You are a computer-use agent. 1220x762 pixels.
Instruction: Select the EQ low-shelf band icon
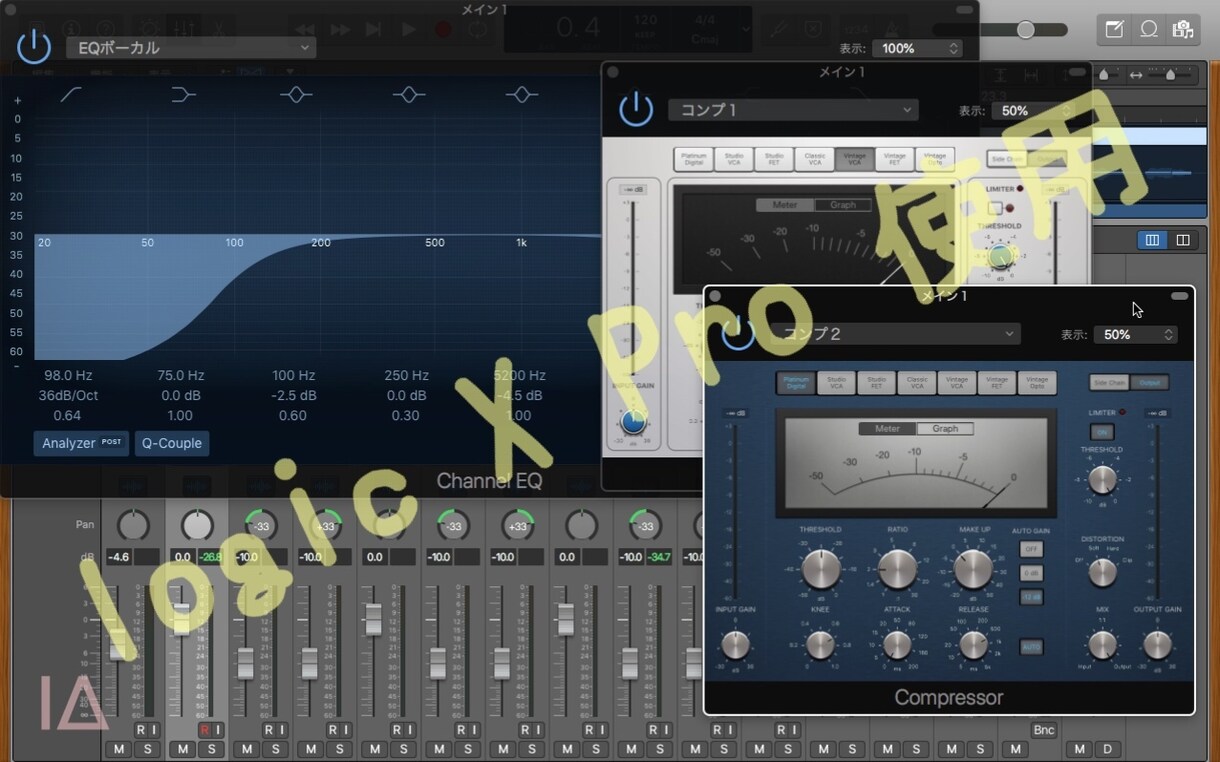tap(183, 94)
